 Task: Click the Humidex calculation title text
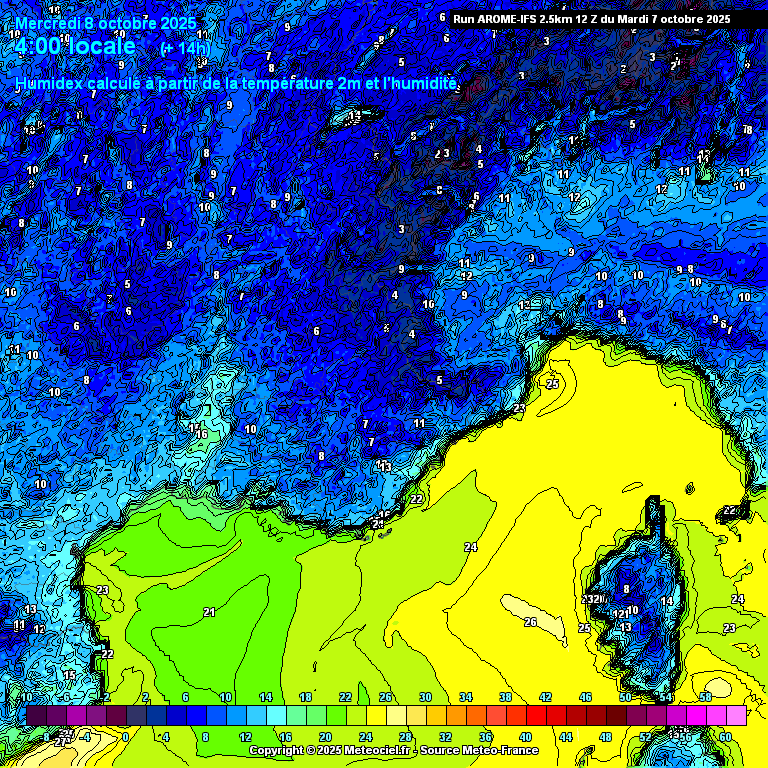[x=236, y=84]
